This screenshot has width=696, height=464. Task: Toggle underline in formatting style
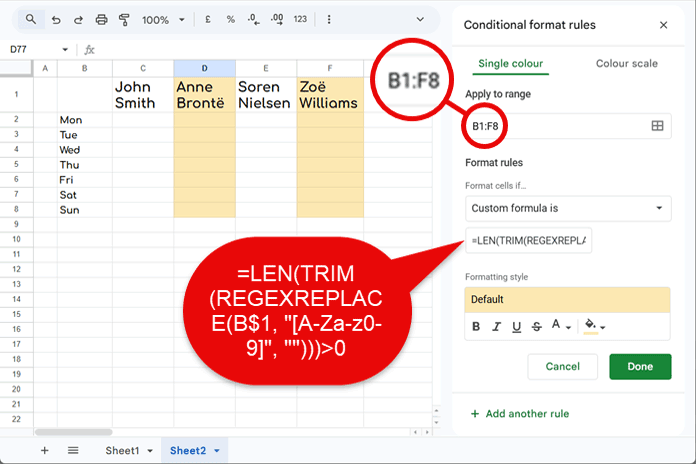click(x=516, y=327)
